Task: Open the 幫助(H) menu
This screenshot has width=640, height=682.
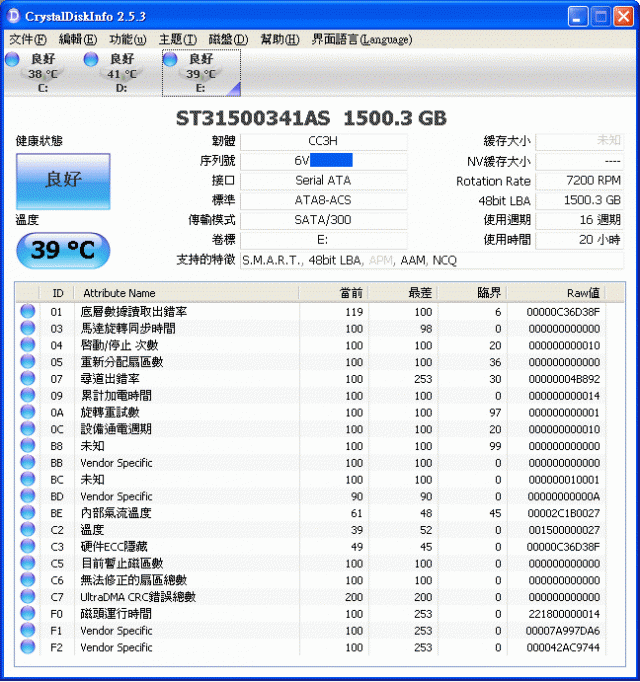Action: pos(280,40)
